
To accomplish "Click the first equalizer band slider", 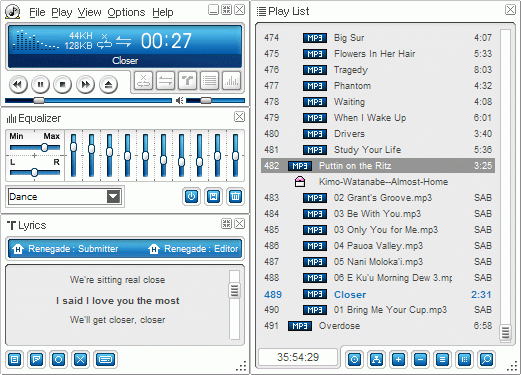I will point(73,155).
